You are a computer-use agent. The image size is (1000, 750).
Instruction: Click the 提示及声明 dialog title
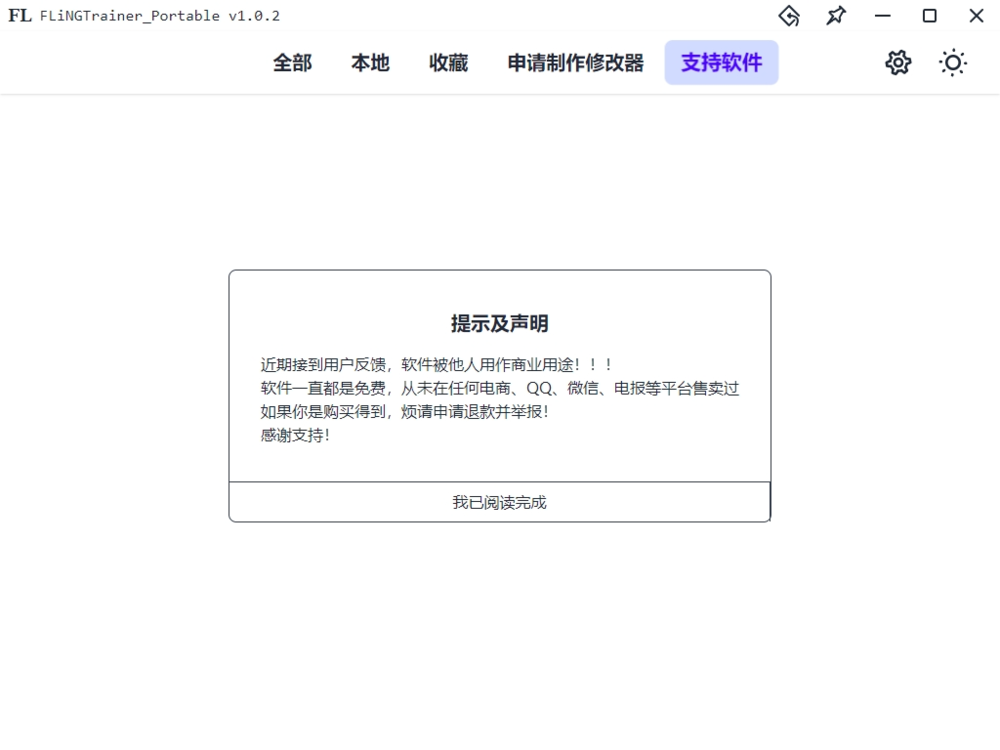point(499,323)
